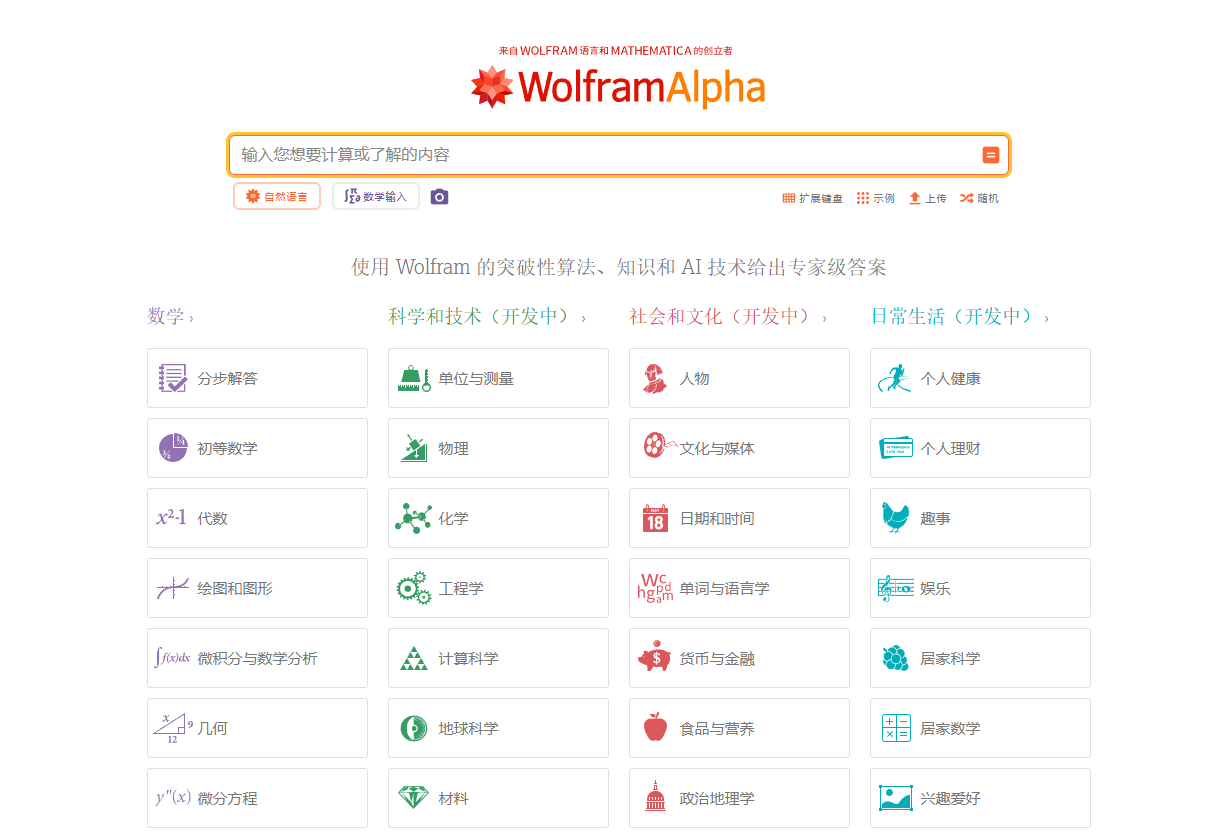This screenshot has height=836, width=1225.
Task: Open 食品与营养 apple icon
Action: click(x=655, y=727)
